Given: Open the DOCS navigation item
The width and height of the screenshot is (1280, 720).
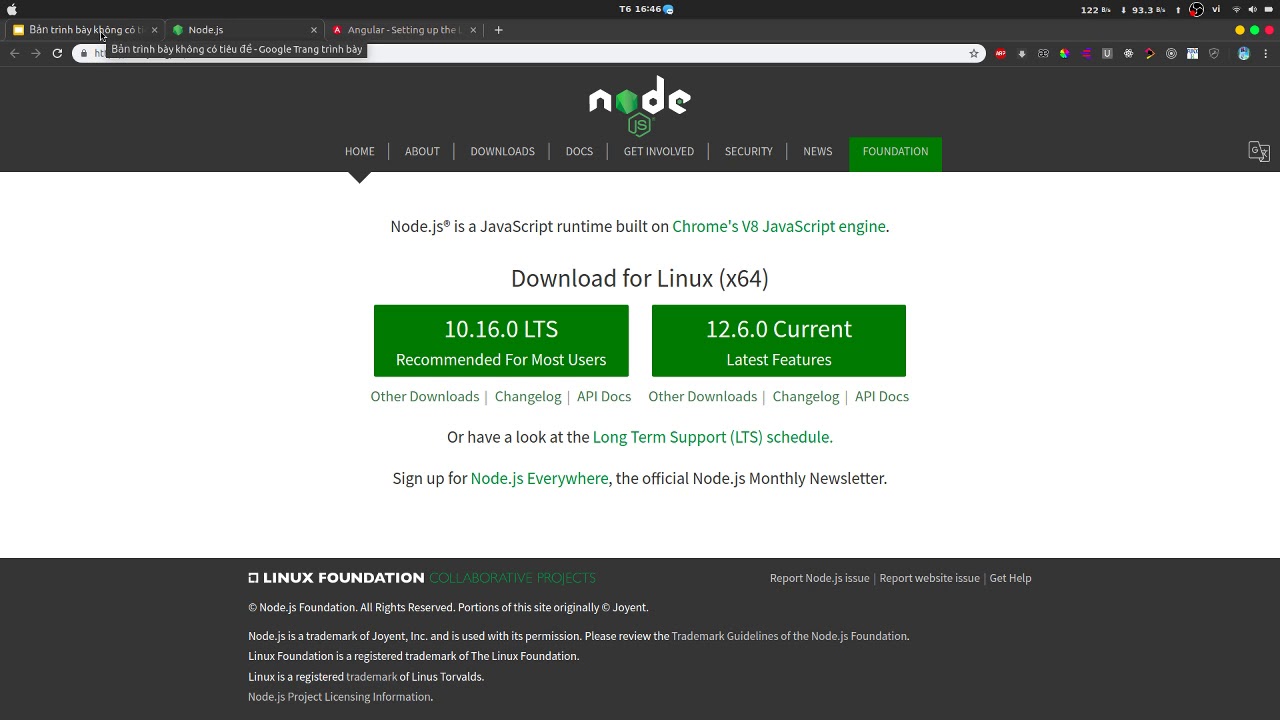Looking at the screenshot, I should [579, 151].
